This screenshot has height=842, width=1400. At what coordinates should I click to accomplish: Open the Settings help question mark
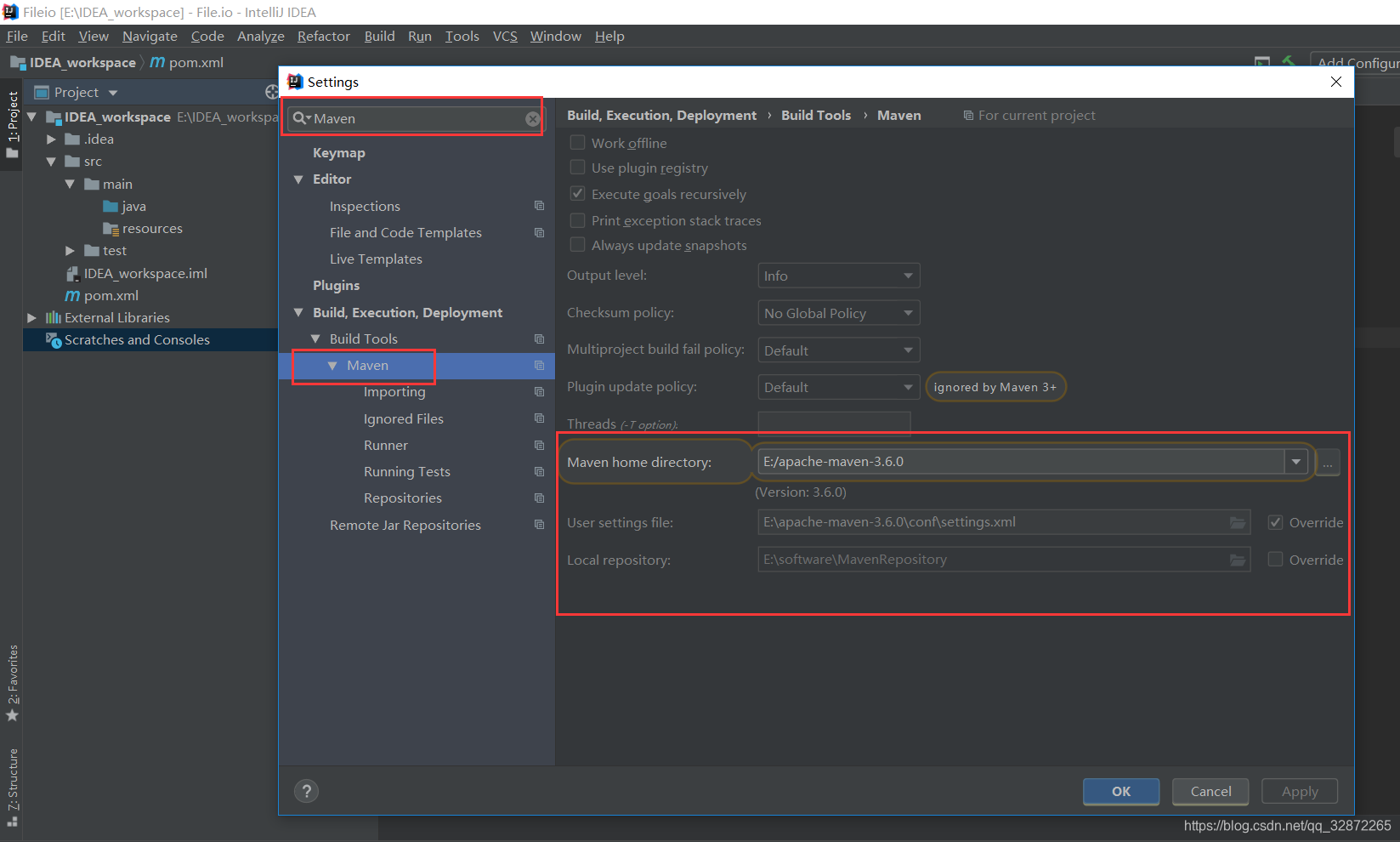pyautogui.click(x=307, y=791)
